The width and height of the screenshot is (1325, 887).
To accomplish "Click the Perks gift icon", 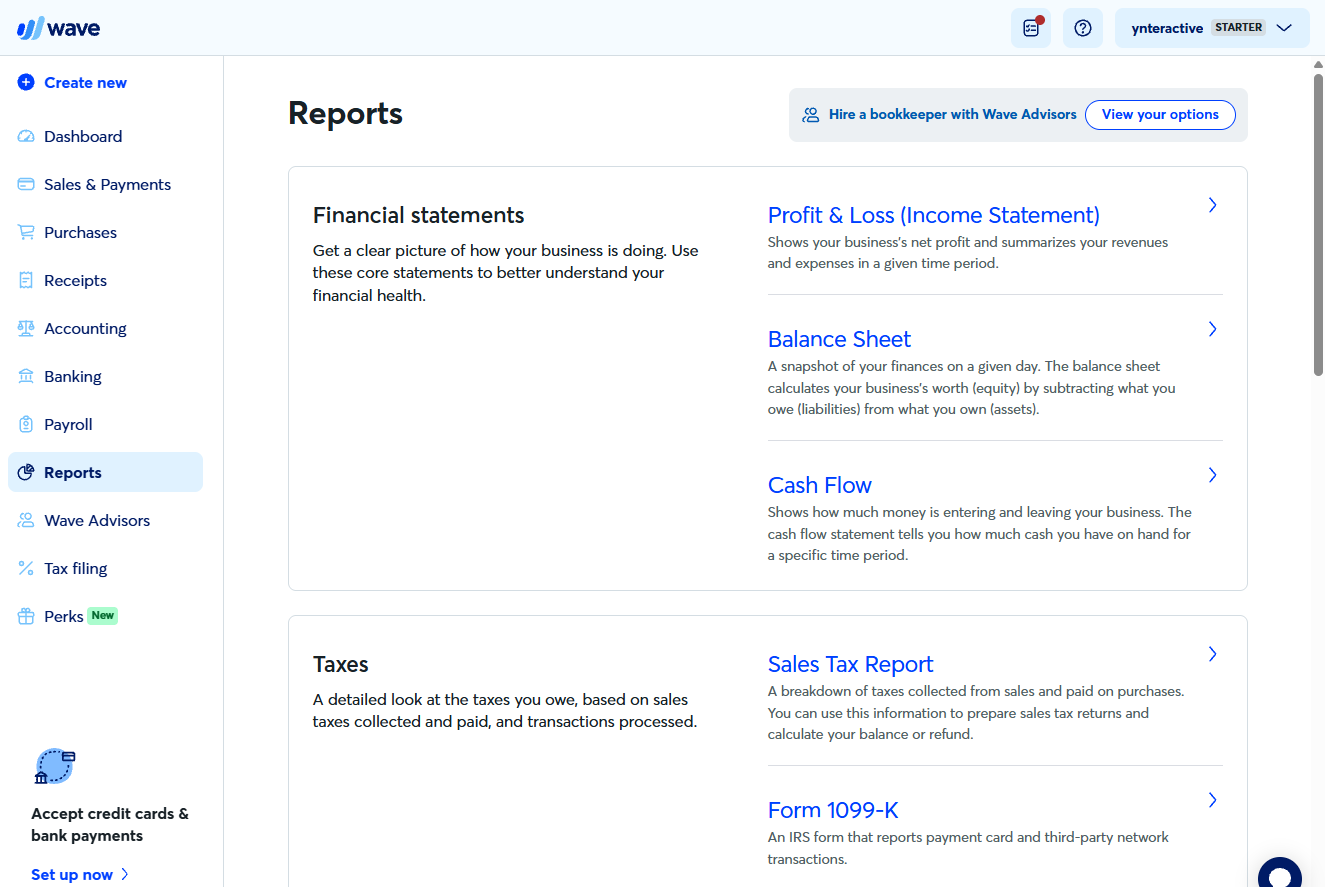I will coord(26,617).
